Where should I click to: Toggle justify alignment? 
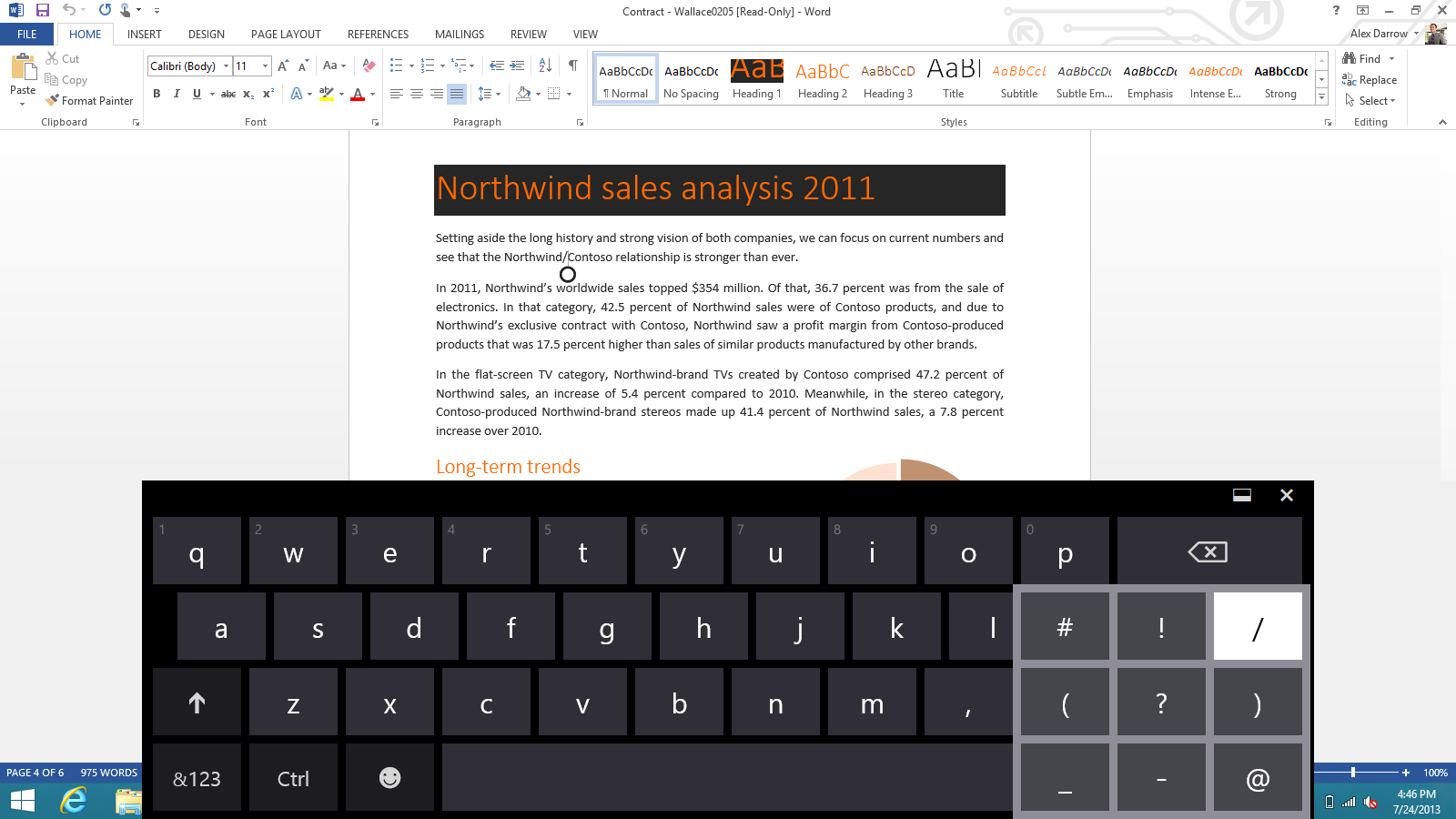[x=457, y=94]
